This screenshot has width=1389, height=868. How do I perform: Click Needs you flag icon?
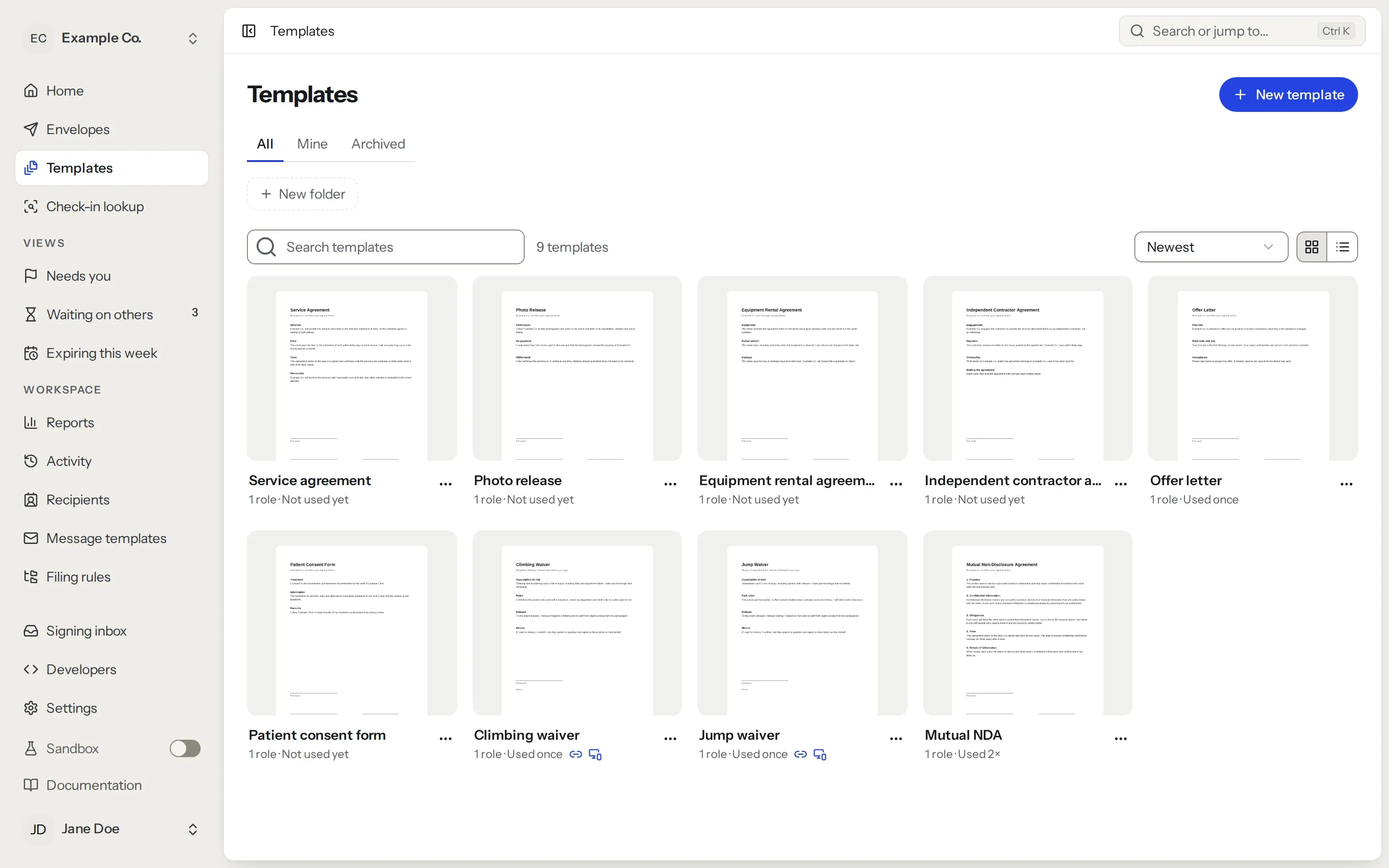pos(31,276)
